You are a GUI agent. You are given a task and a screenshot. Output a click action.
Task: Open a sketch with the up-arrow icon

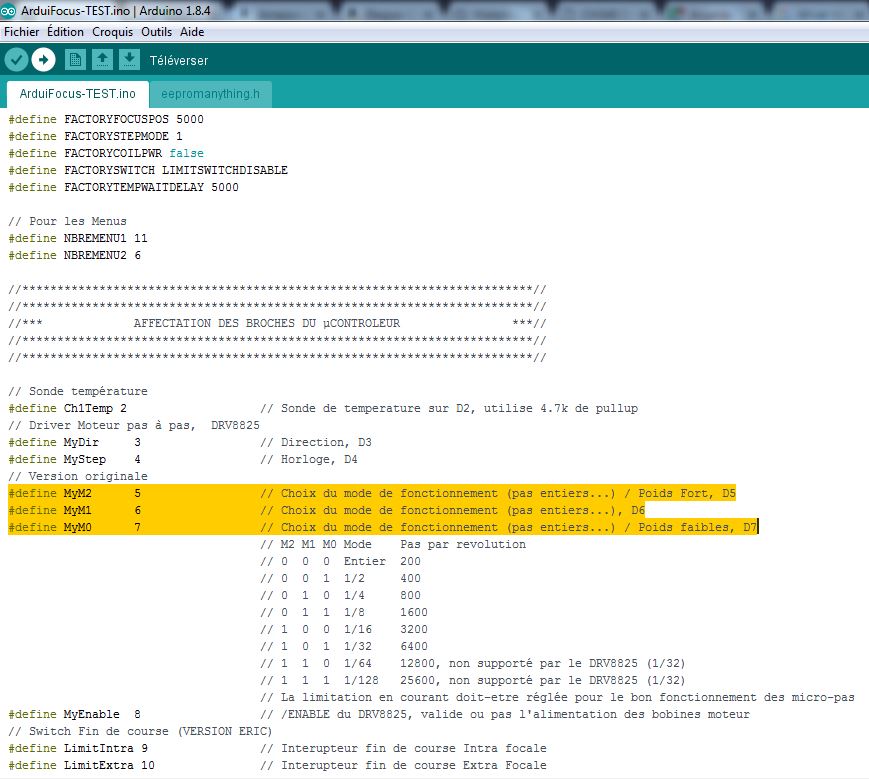pyautogui.click(x=102, y=60)
